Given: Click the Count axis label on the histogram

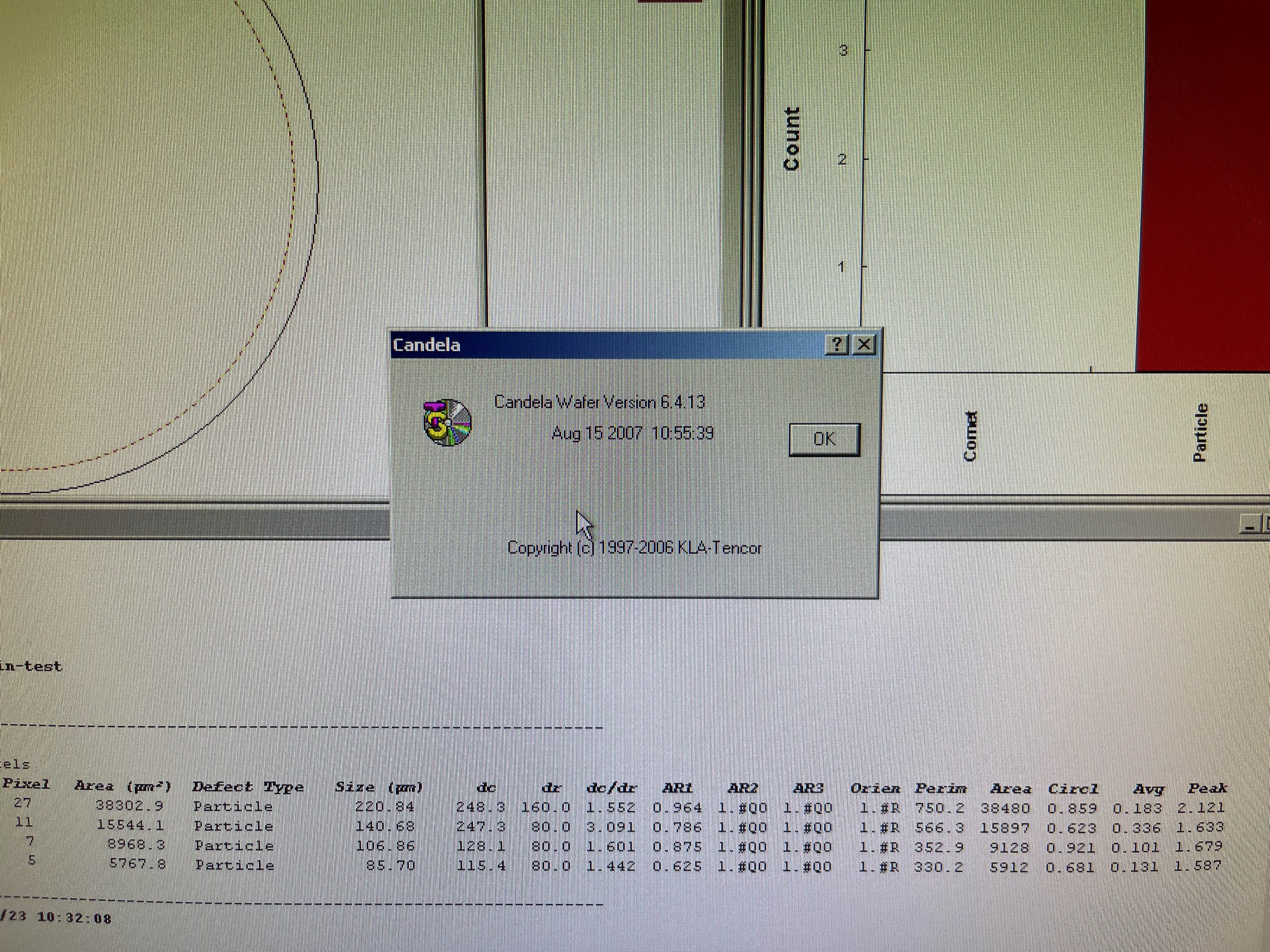Looking at the screenshot, I should 791,135.
